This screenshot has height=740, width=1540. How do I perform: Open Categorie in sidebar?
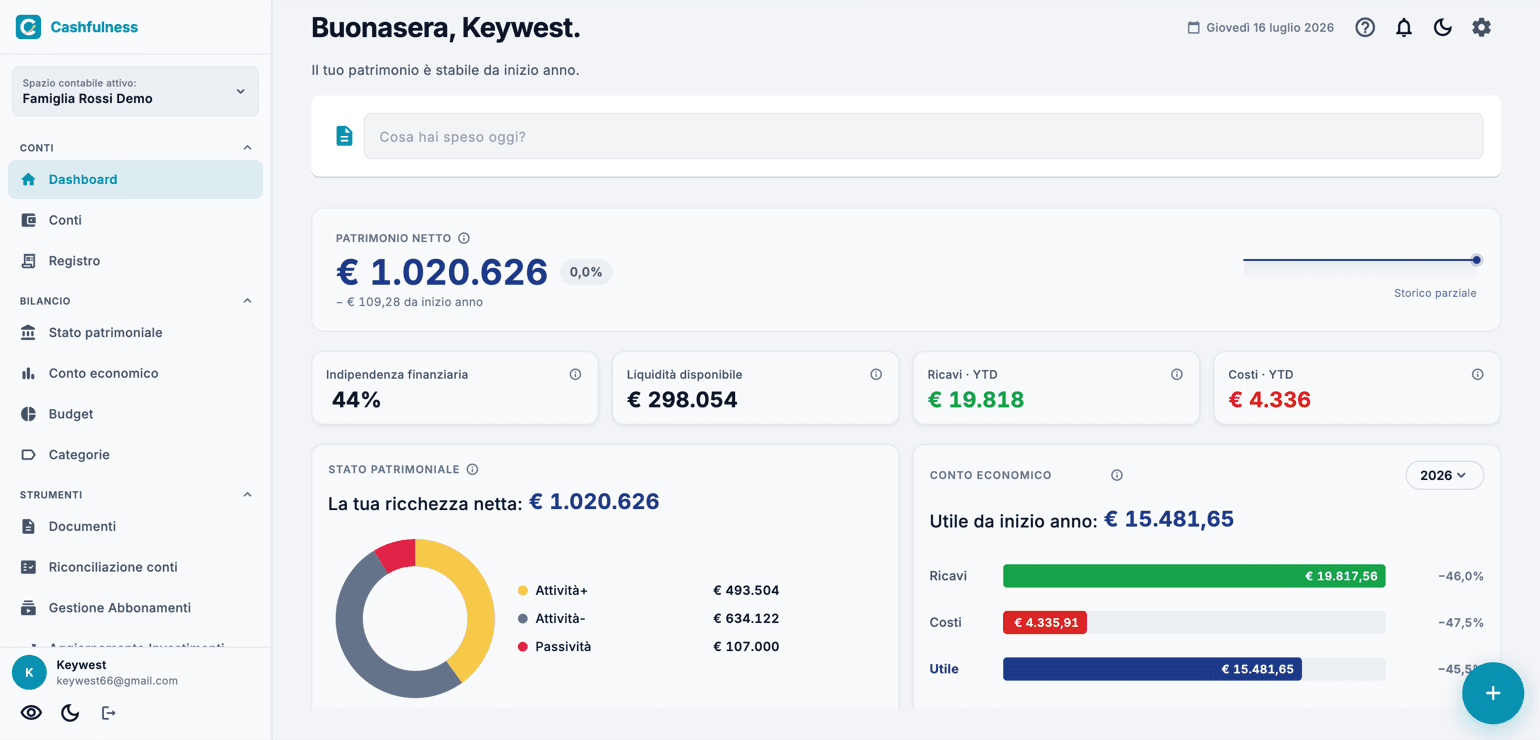135,455
